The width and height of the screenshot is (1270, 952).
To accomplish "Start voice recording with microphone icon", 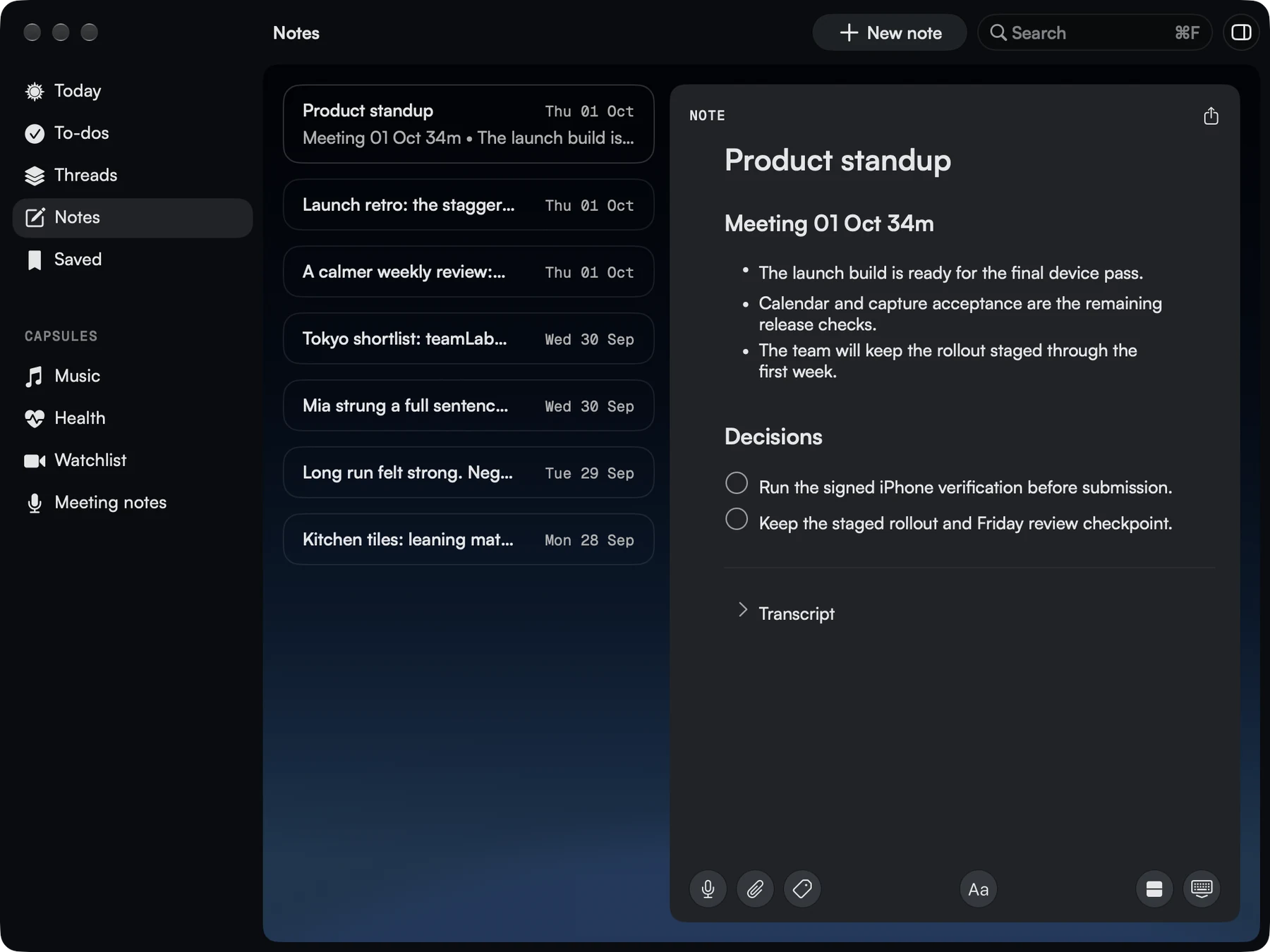I will (708, 889).
